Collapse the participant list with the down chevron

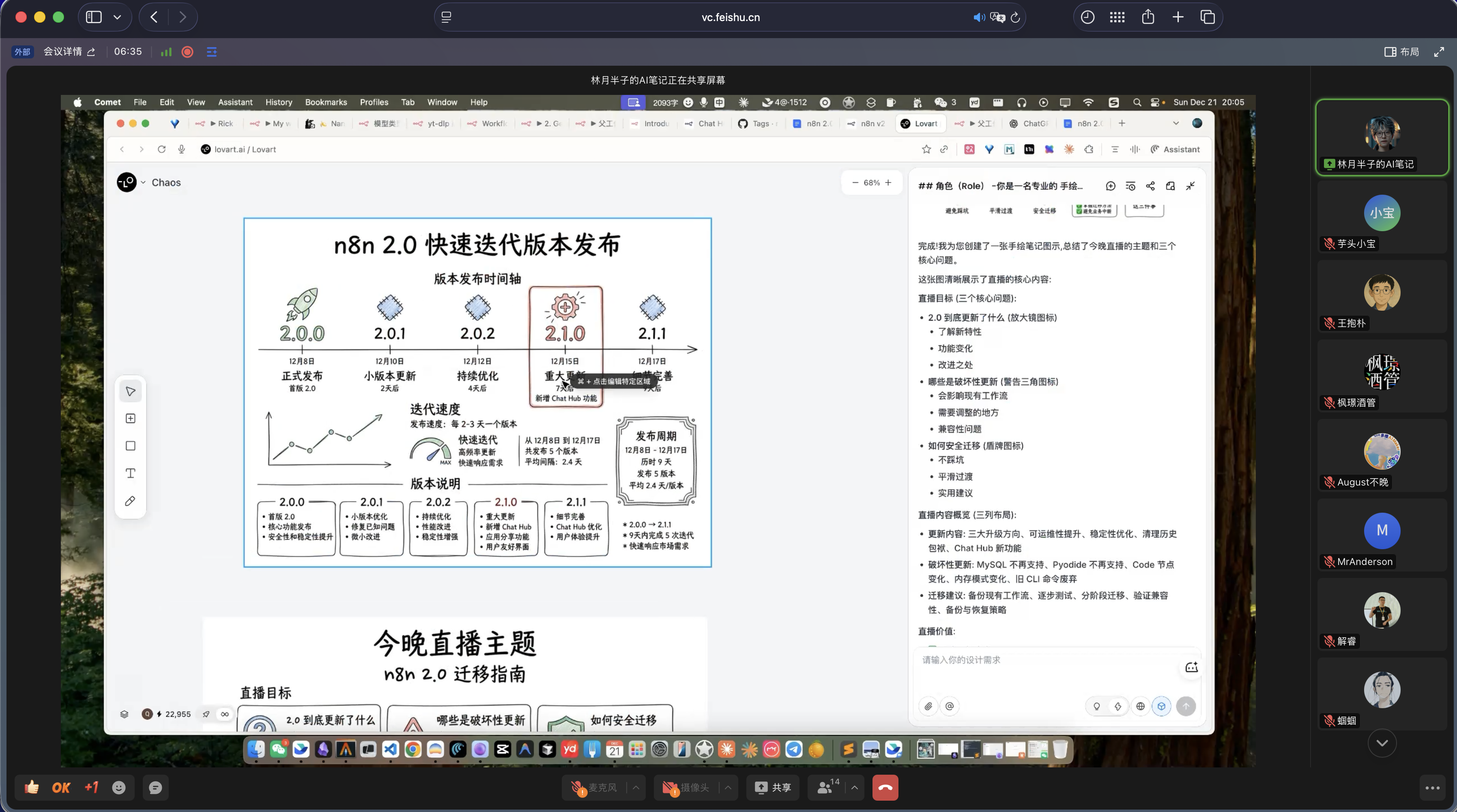tap(1382, 743)
